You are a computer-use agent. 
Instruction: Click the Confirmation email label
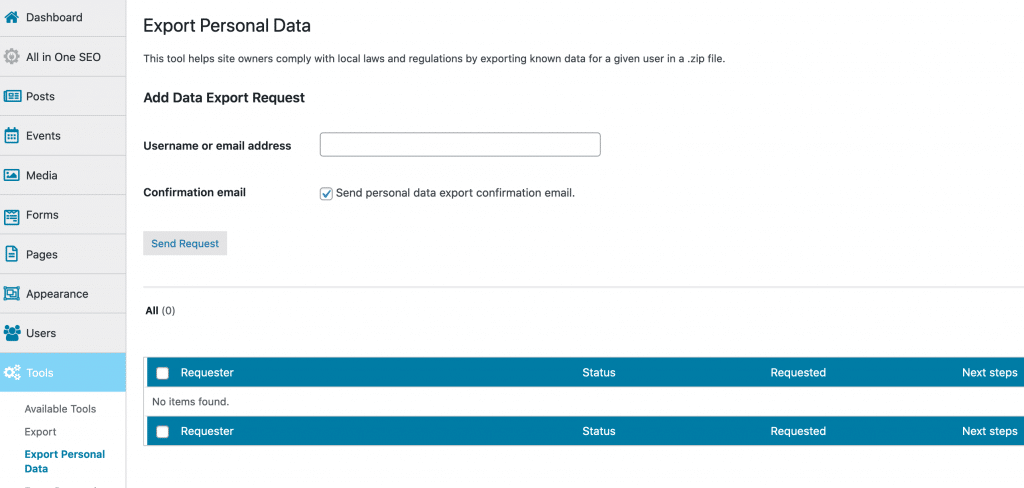point(195,193)
